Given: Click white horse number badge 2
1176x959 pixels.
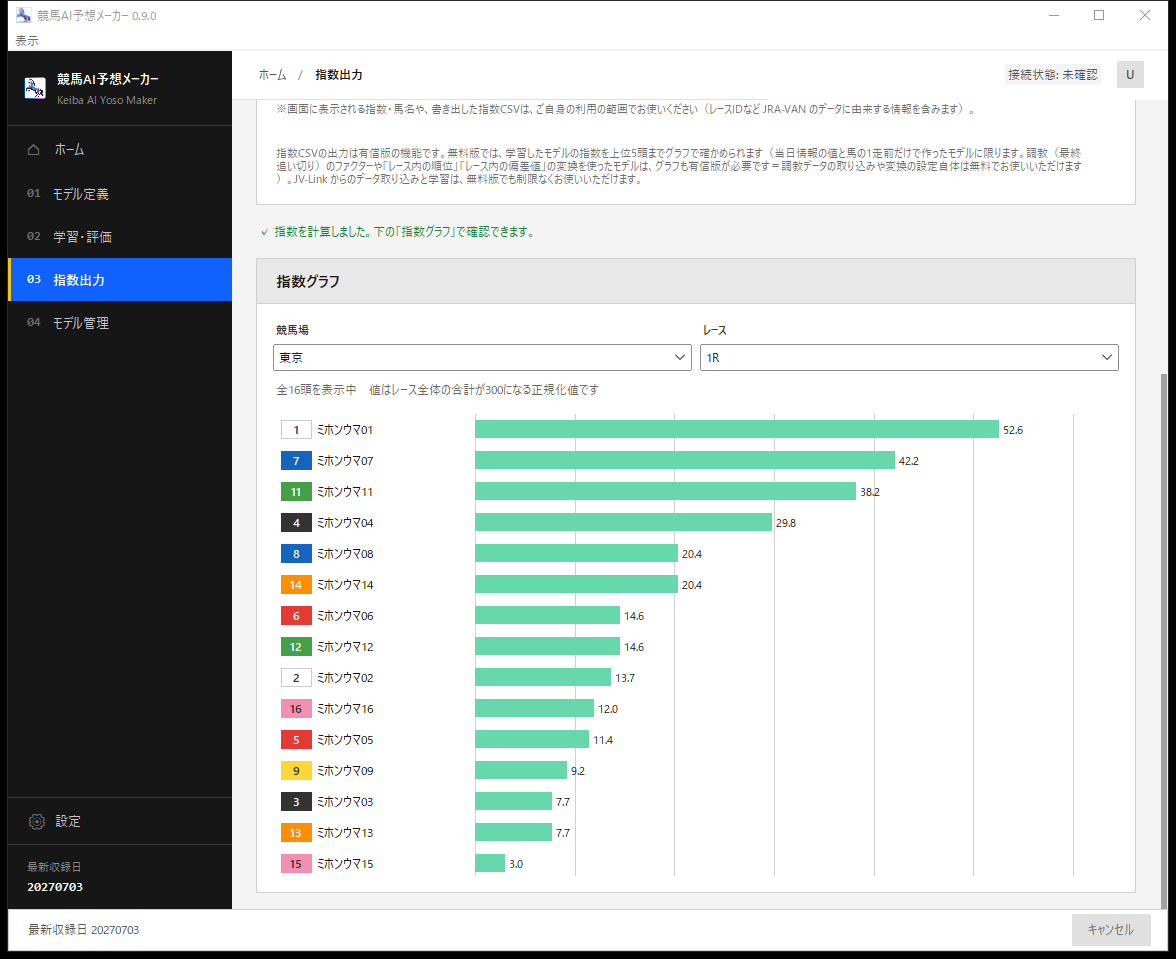Looking at the screenshot, I should pos(296,678).
